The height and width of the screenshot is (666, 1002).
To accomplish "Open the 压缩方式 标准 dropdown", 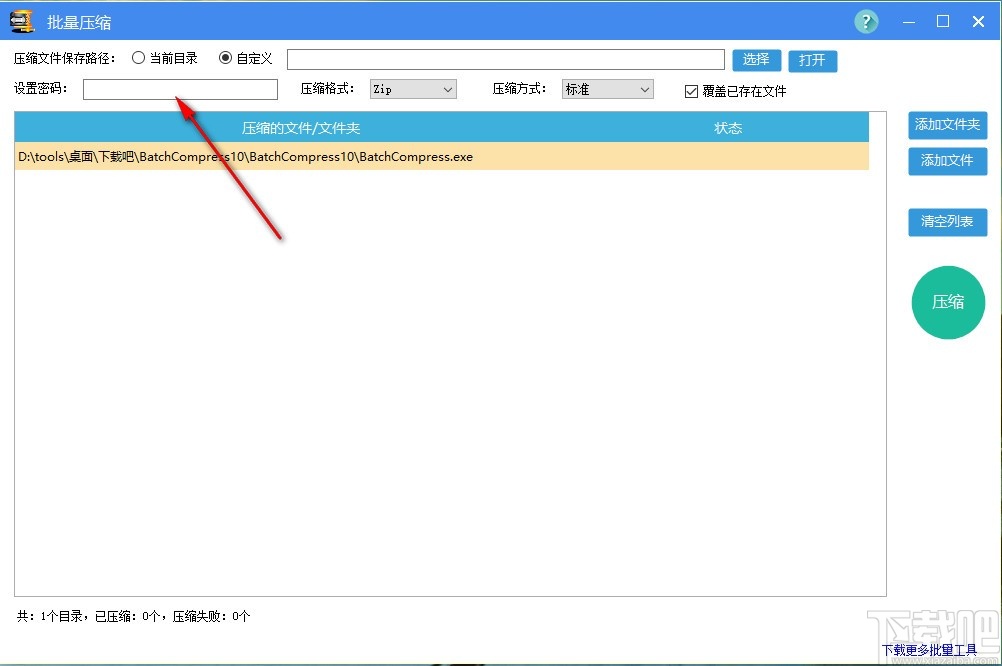I will coord(607,89).
